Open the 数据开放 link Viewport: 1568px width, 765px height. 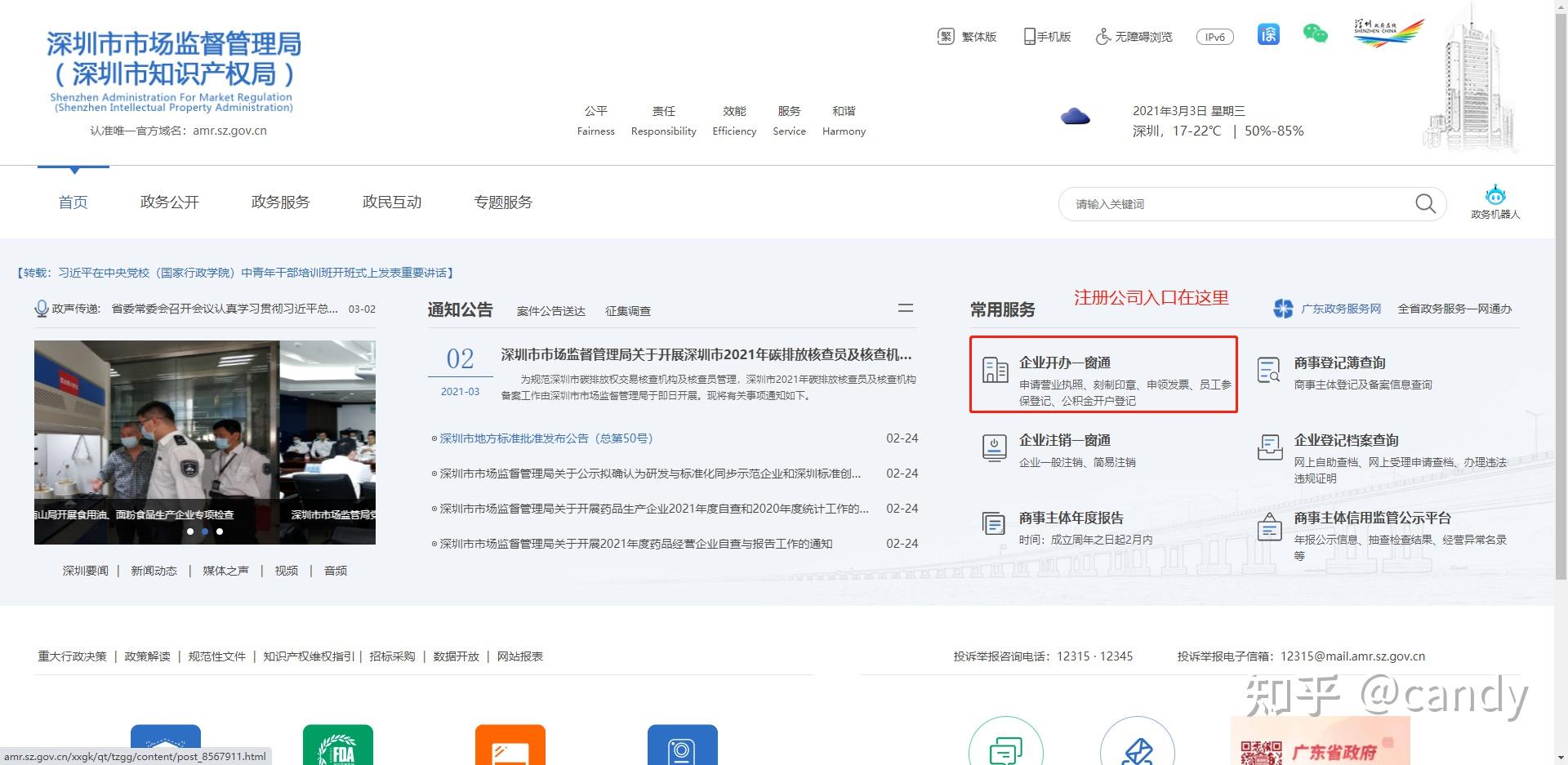[457, 656]
